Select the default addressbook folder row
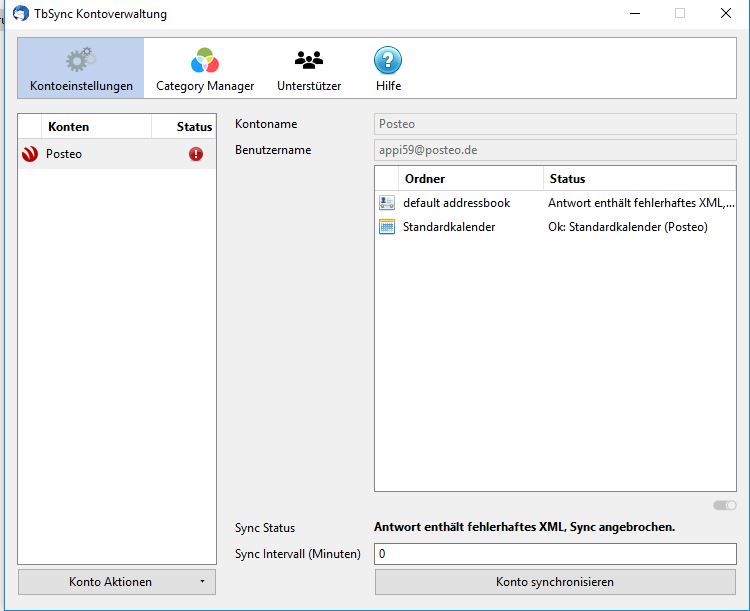Viewport: 750px width, 611px height. pos(555,203)
